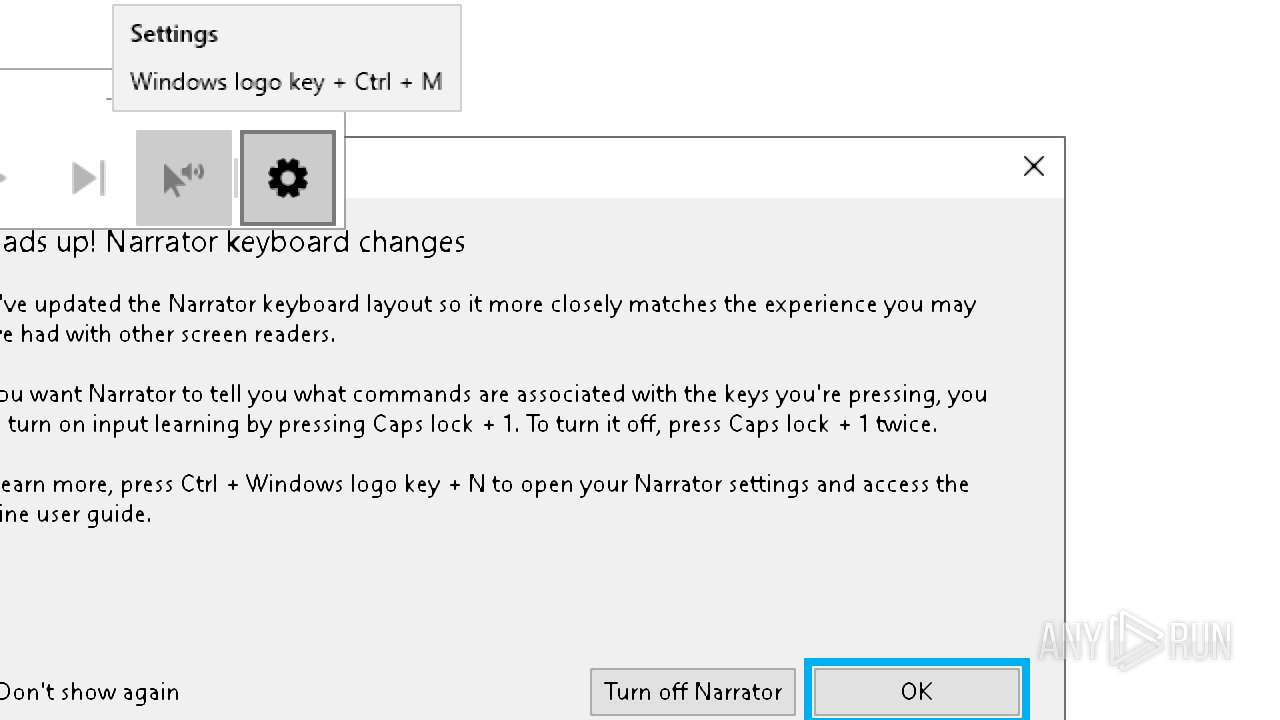
Task: Click the "Narrator keyboard changes" heading
Action: click(285, 242)
